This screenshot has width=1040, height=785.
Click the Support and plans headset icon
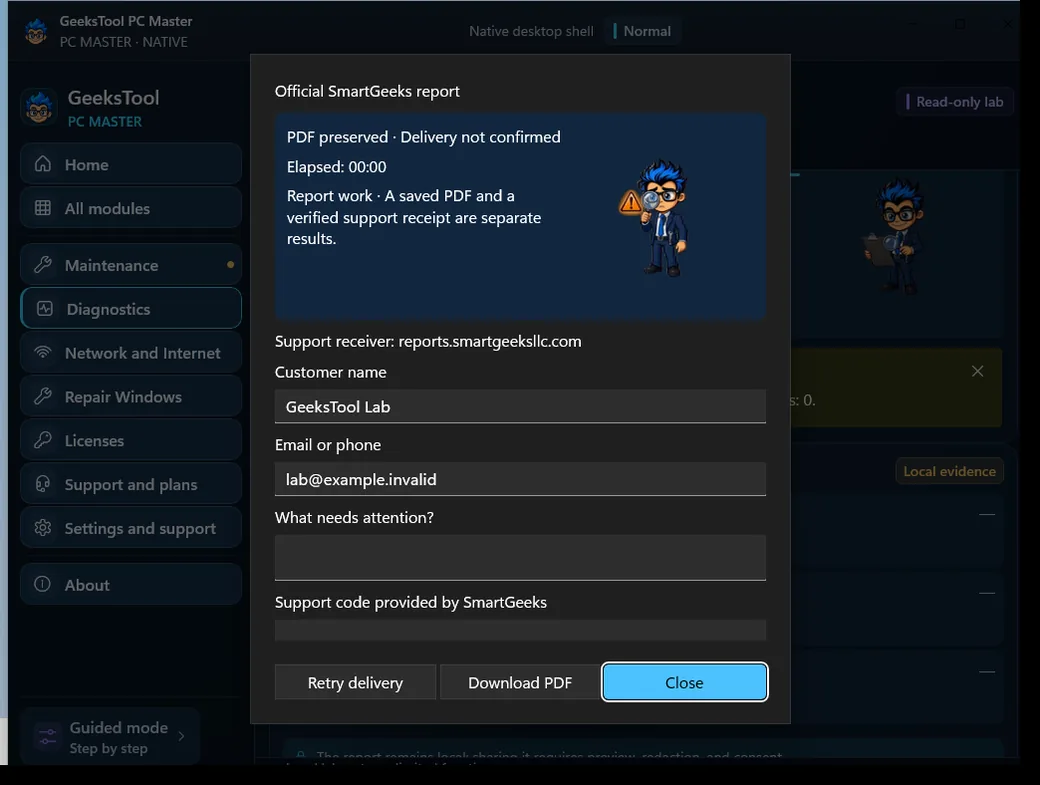pyautogui.click(x=43, y=484)
